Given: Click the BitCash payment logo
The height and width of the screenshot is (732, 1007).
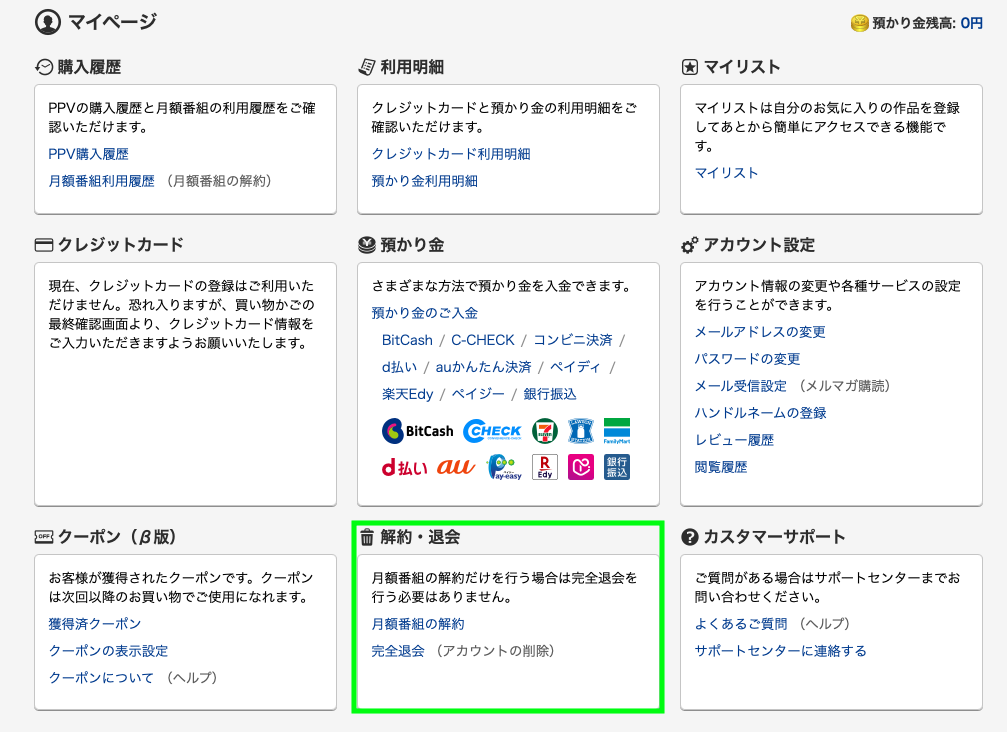Looking at the screenshot, I should [x=418, y=431].
